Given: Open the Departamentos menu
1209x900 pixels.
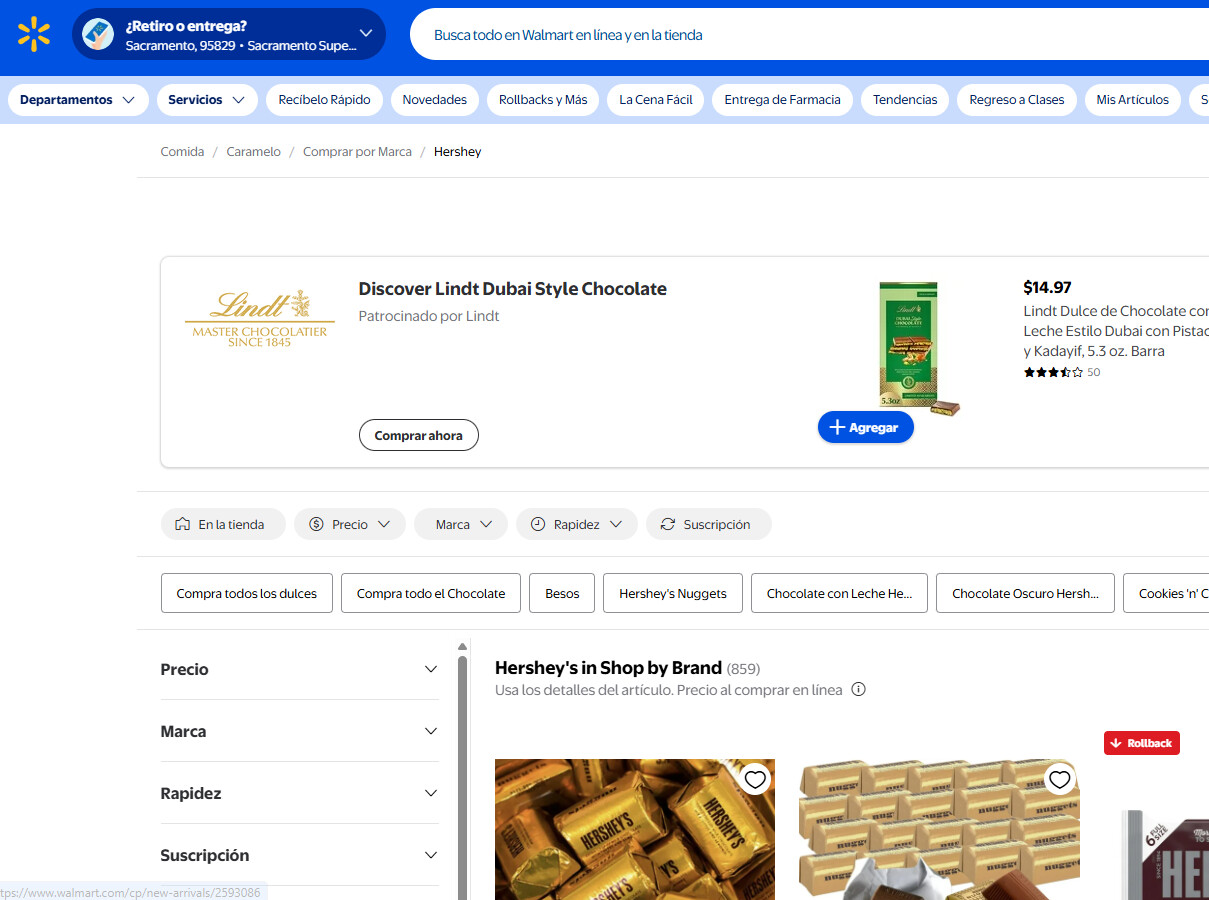Looking at the screenshot, I should coord(78,100).
